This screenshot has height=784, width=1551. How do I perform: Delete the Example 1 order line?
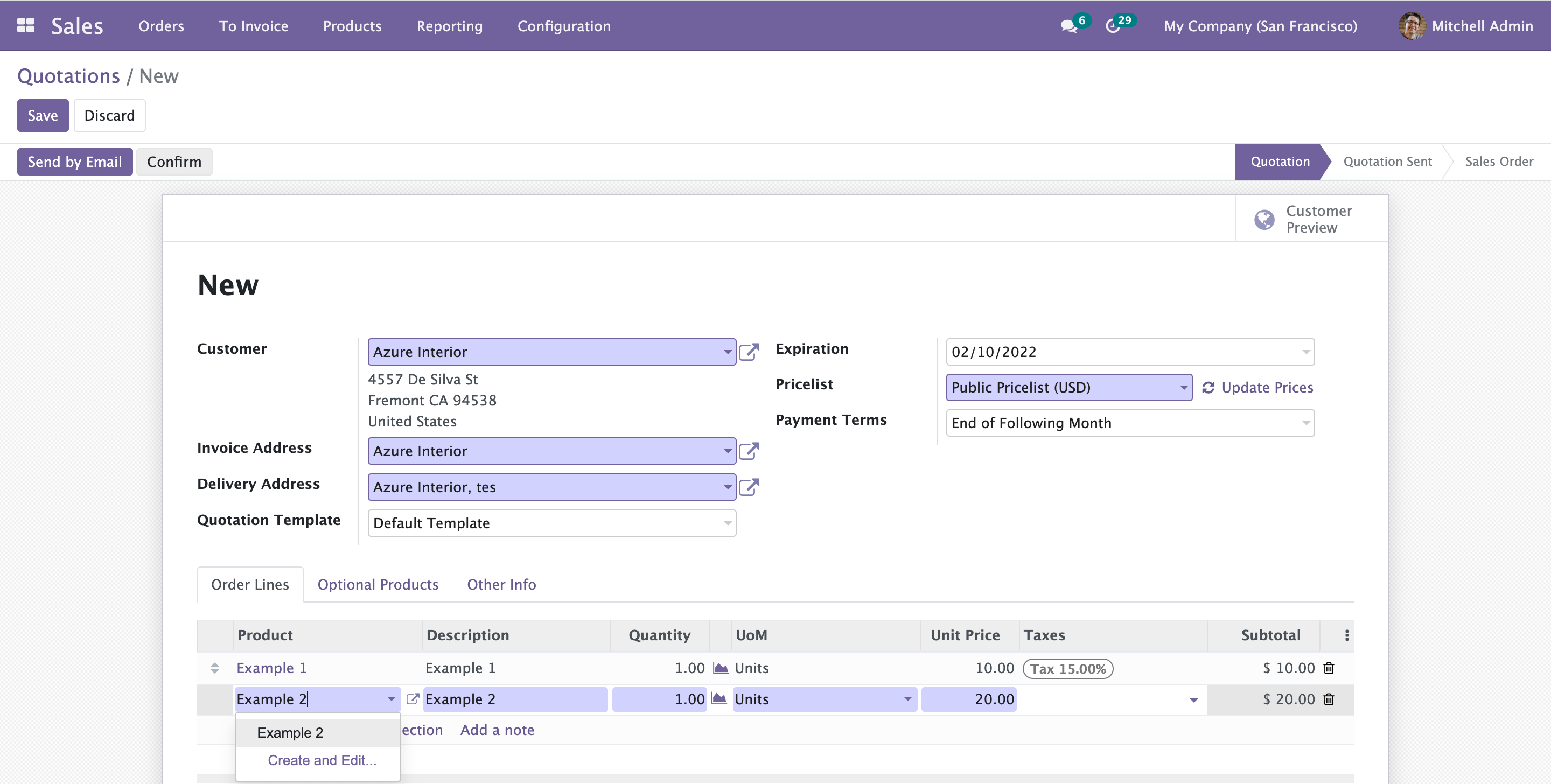[1329, 668]
